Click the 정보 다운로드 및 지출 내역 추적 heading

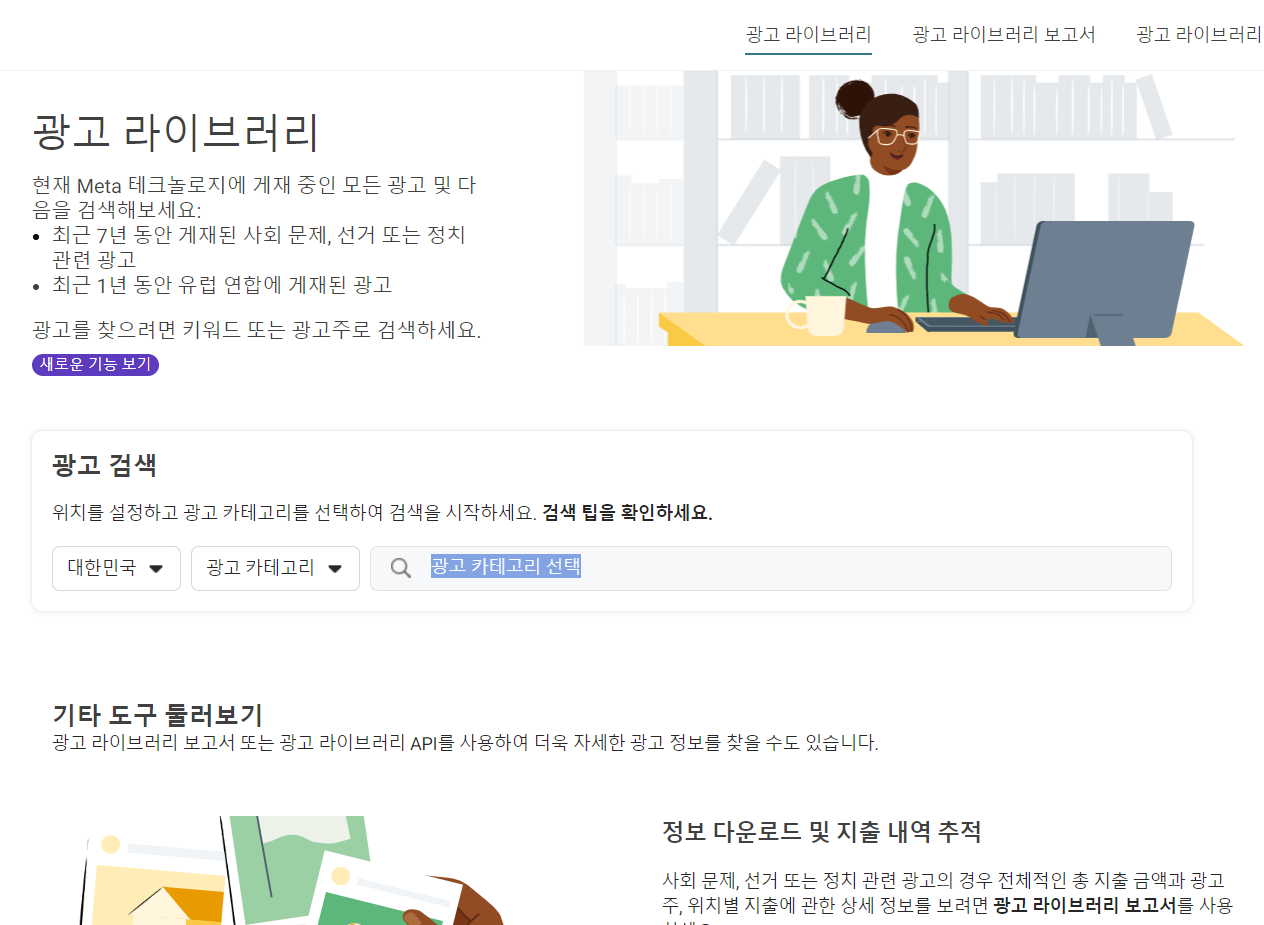point(822,831)
